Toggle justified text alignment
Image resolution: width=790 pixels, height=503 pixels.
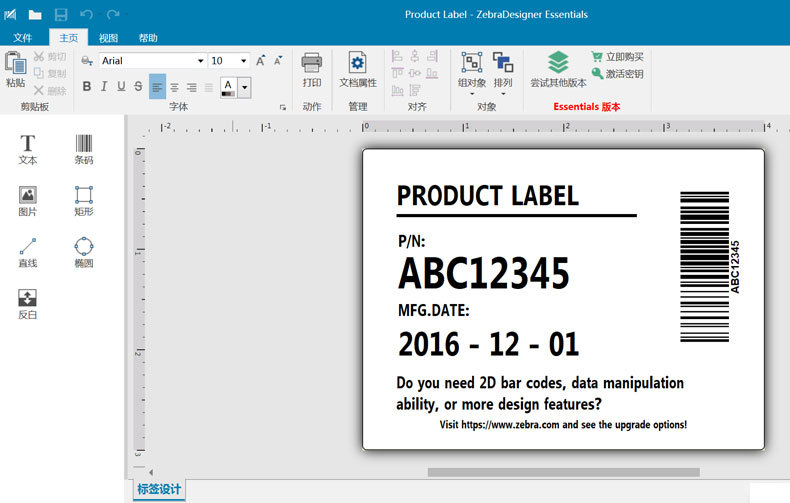click(x=209, y=88)
